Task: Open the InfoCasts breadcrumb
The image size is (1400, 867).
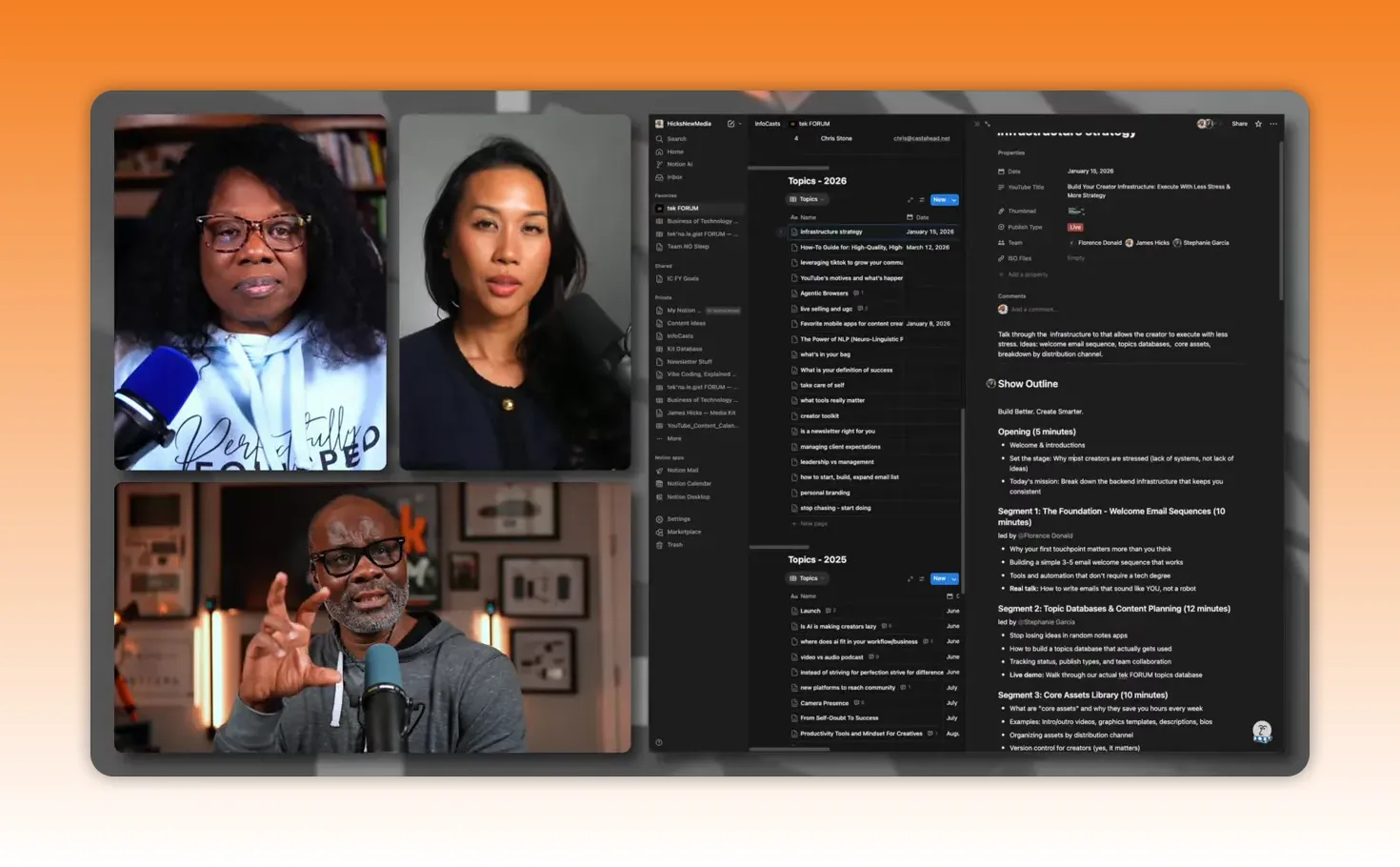Action: 767,124
